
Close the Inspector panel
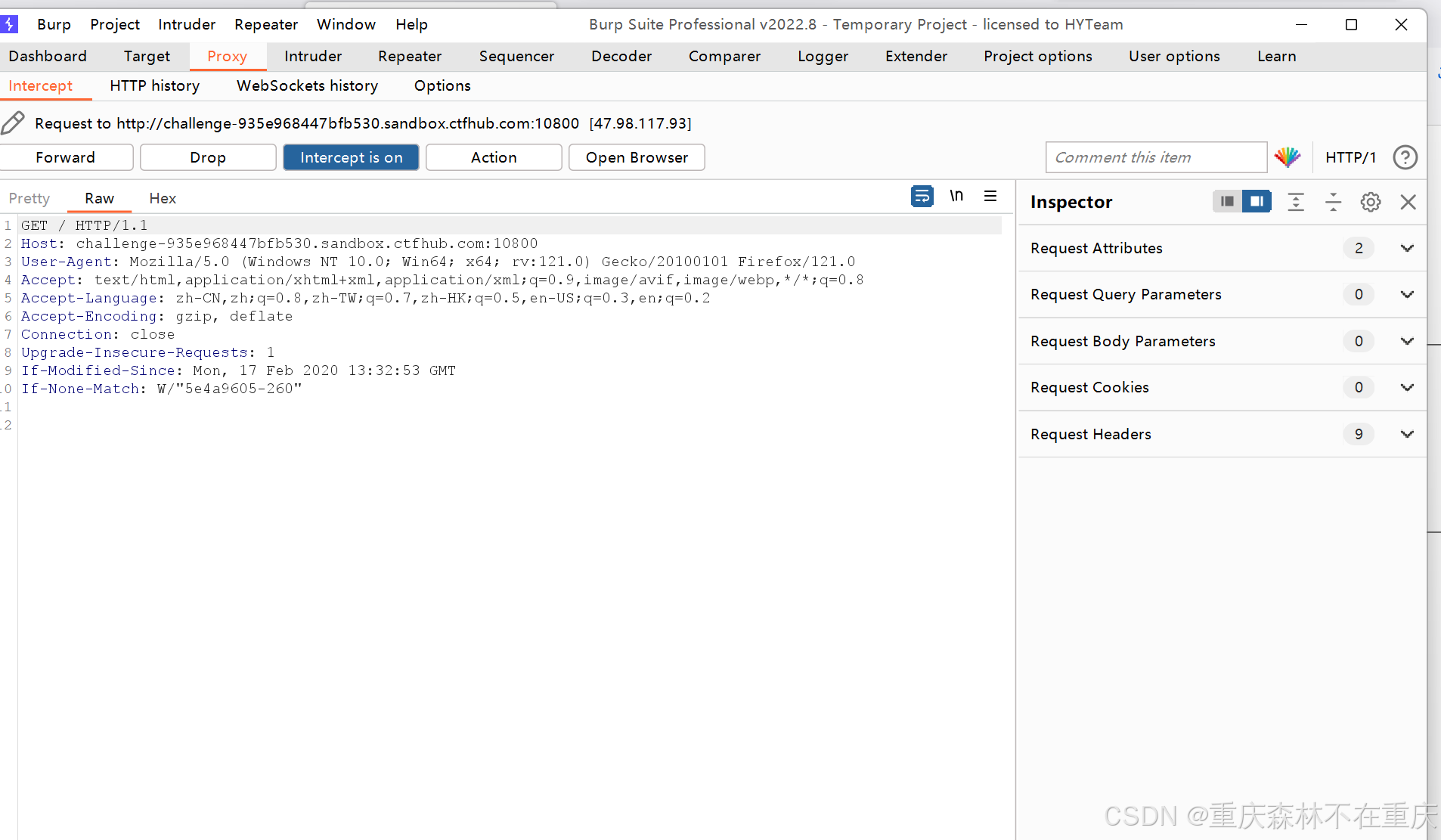tap(1408, 202)
